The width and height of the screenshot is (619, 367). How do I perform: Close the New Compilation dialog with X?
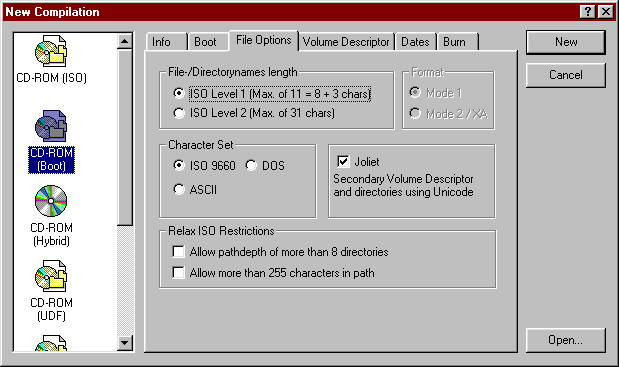click(x=606, y=12)
